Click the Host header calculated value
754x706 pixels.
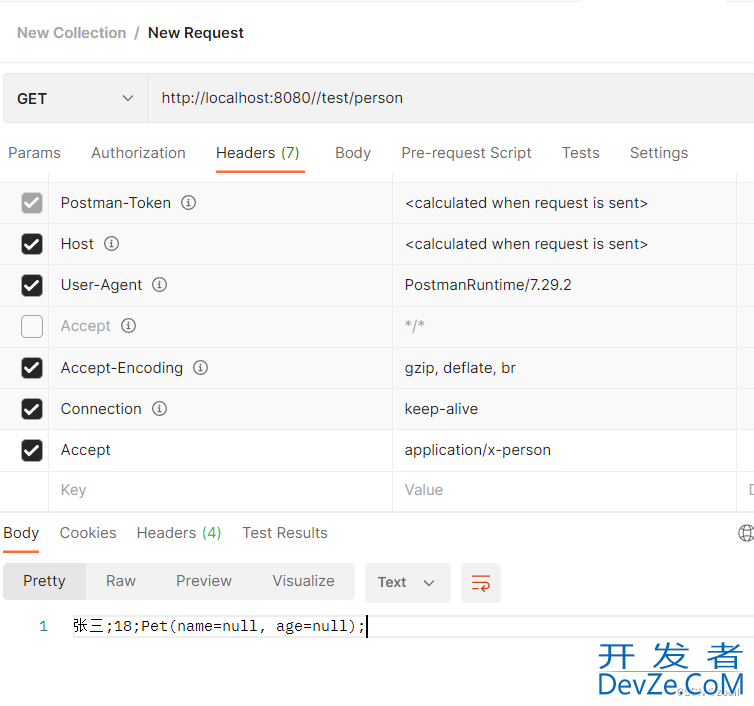pyautogui.click(x=526, y=244)
